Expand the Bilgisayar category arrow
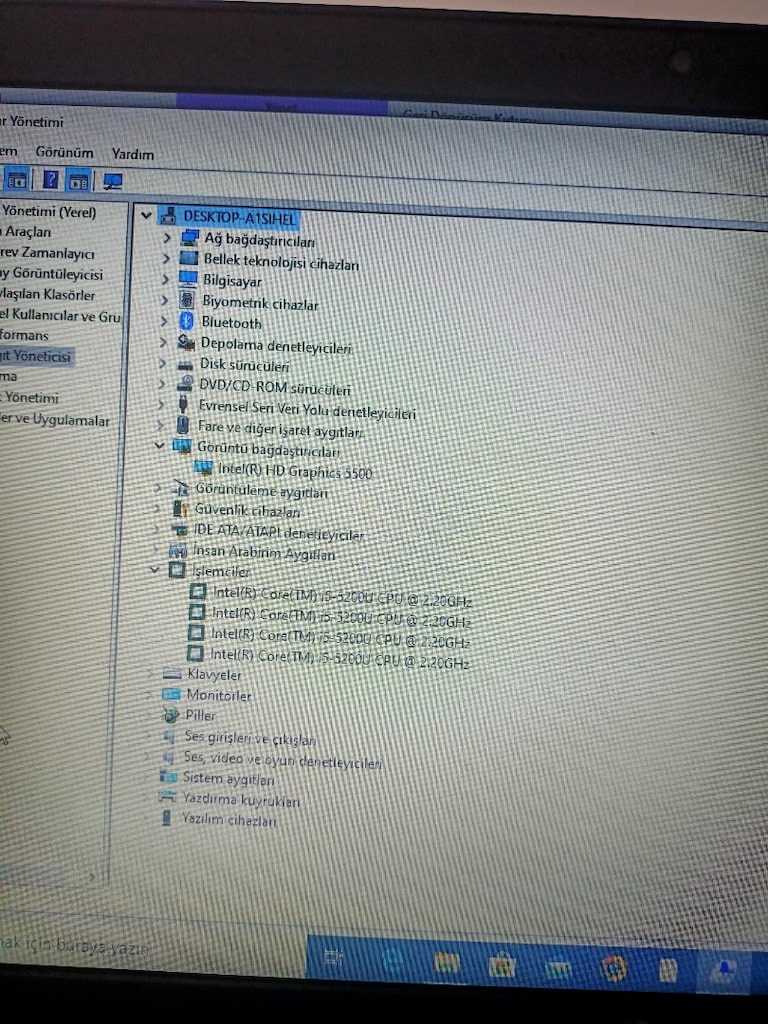Viewport: 768px width, 1024px height. click(x=165, y=280)
